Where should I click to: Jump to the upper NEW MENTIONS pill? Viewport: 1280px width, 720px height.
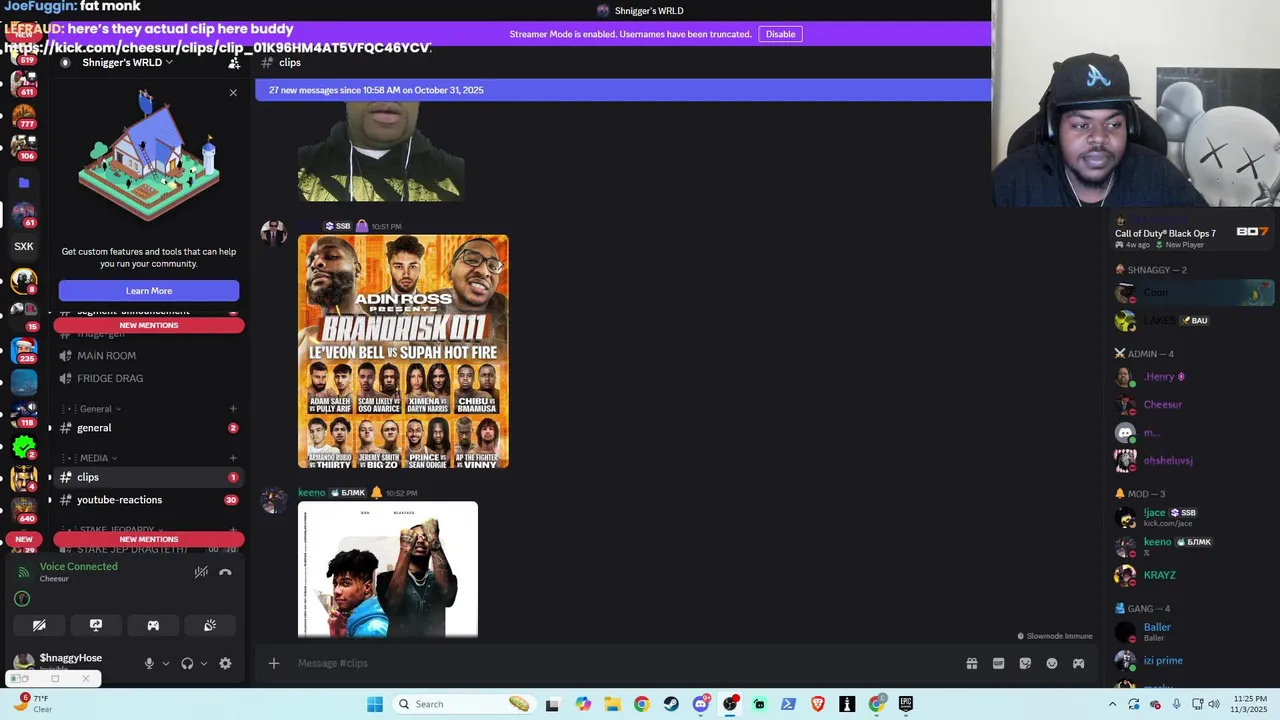(x=149, y=325)
